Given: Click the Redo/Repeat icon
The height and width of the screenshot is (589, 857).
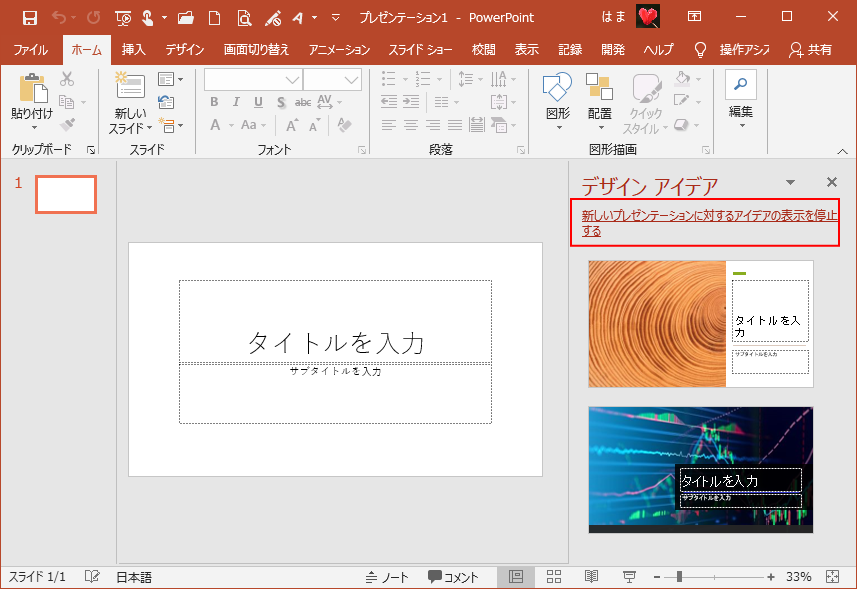Looking at the screenshot, I should [93, 18].
